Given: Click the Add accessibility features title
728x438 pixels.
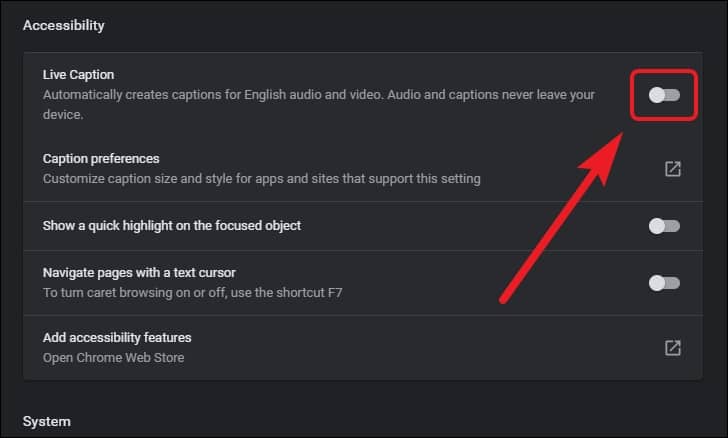Looking at the screenshot, I should pos(117,338).
